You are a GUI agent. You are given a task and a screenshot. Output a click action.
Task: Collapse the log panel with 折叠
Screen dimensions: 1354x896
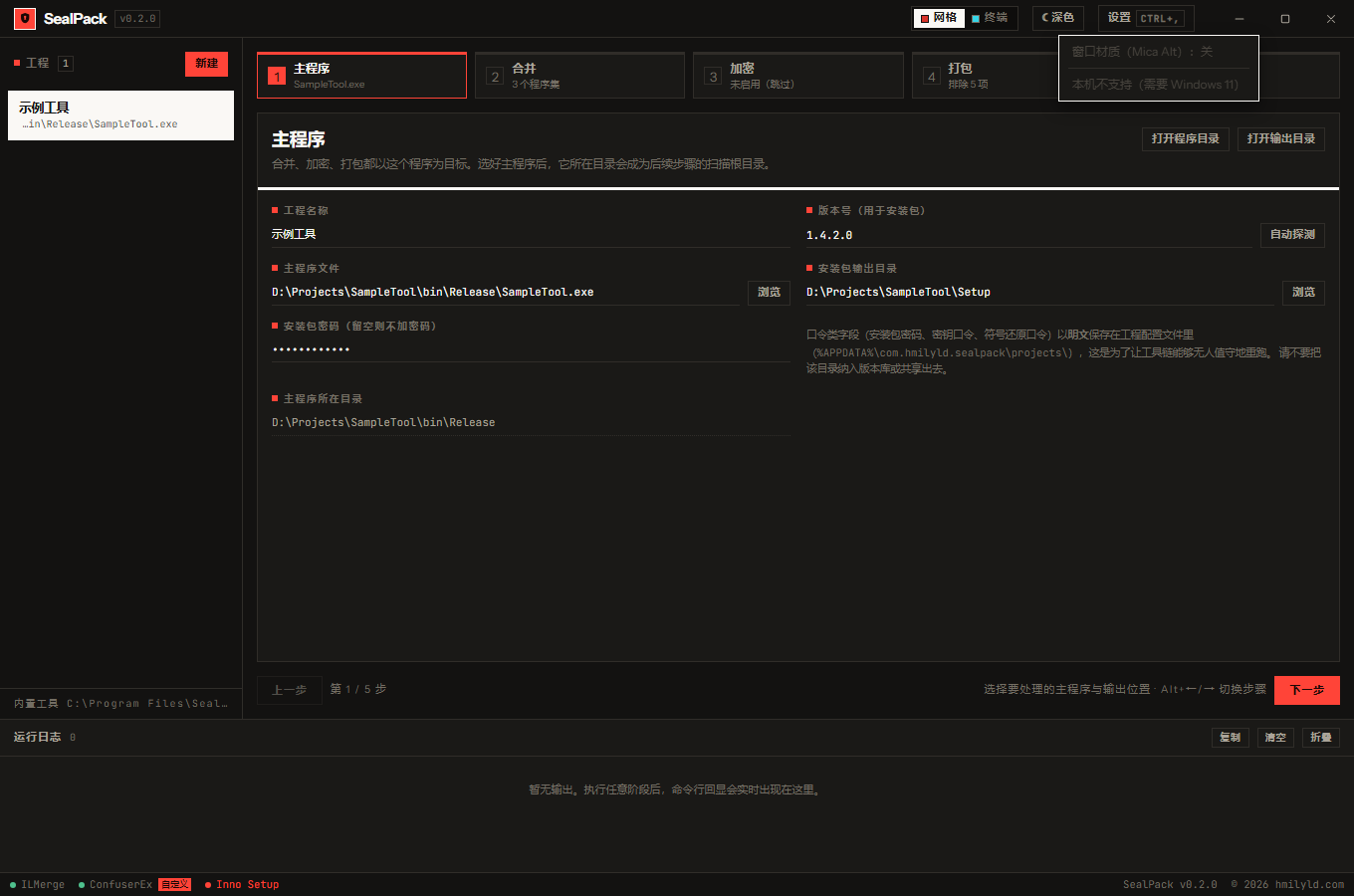pyautogui.click(x=1321, y=738)
